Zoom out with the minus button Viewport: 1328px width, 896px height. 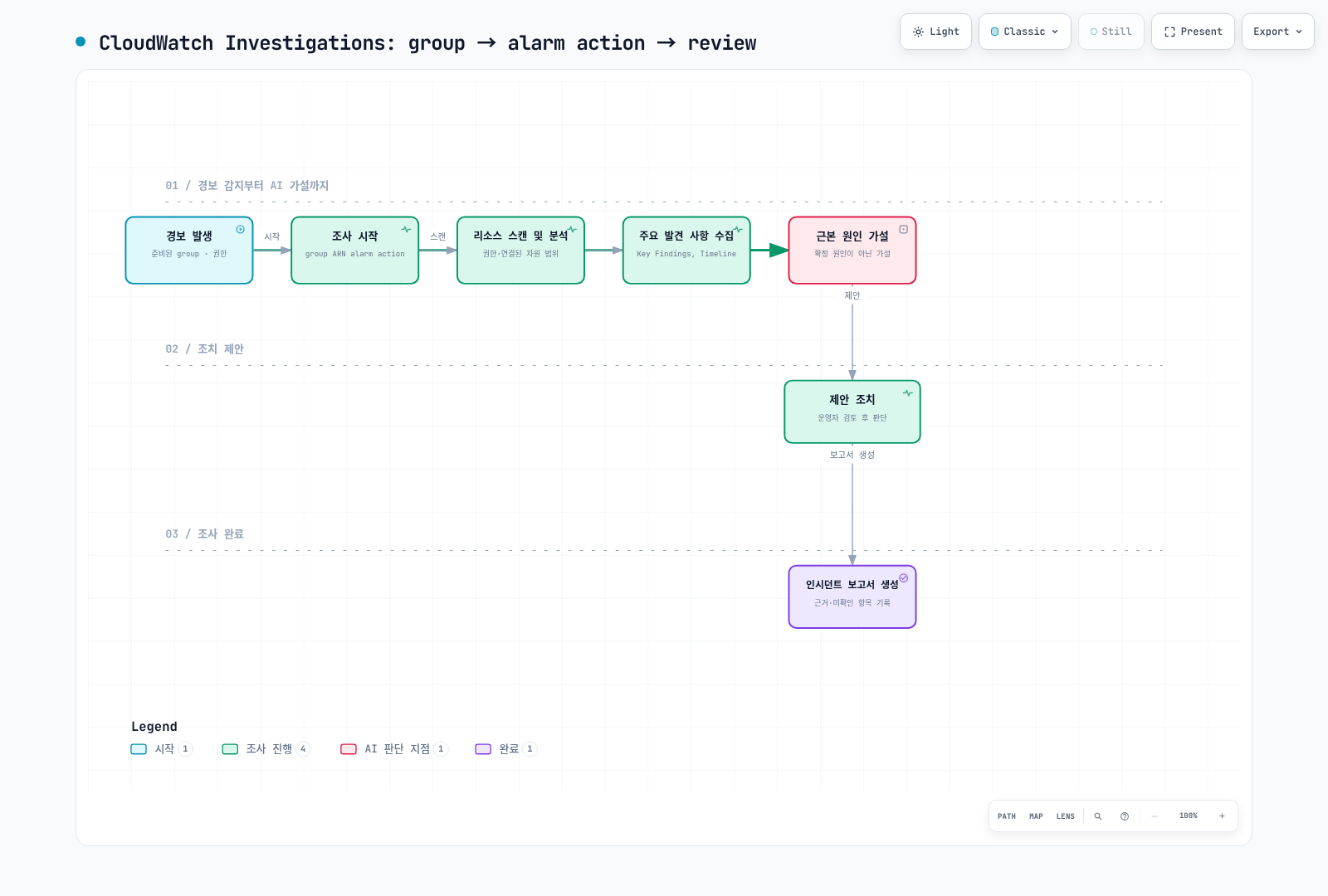(x=1155, y=816)
